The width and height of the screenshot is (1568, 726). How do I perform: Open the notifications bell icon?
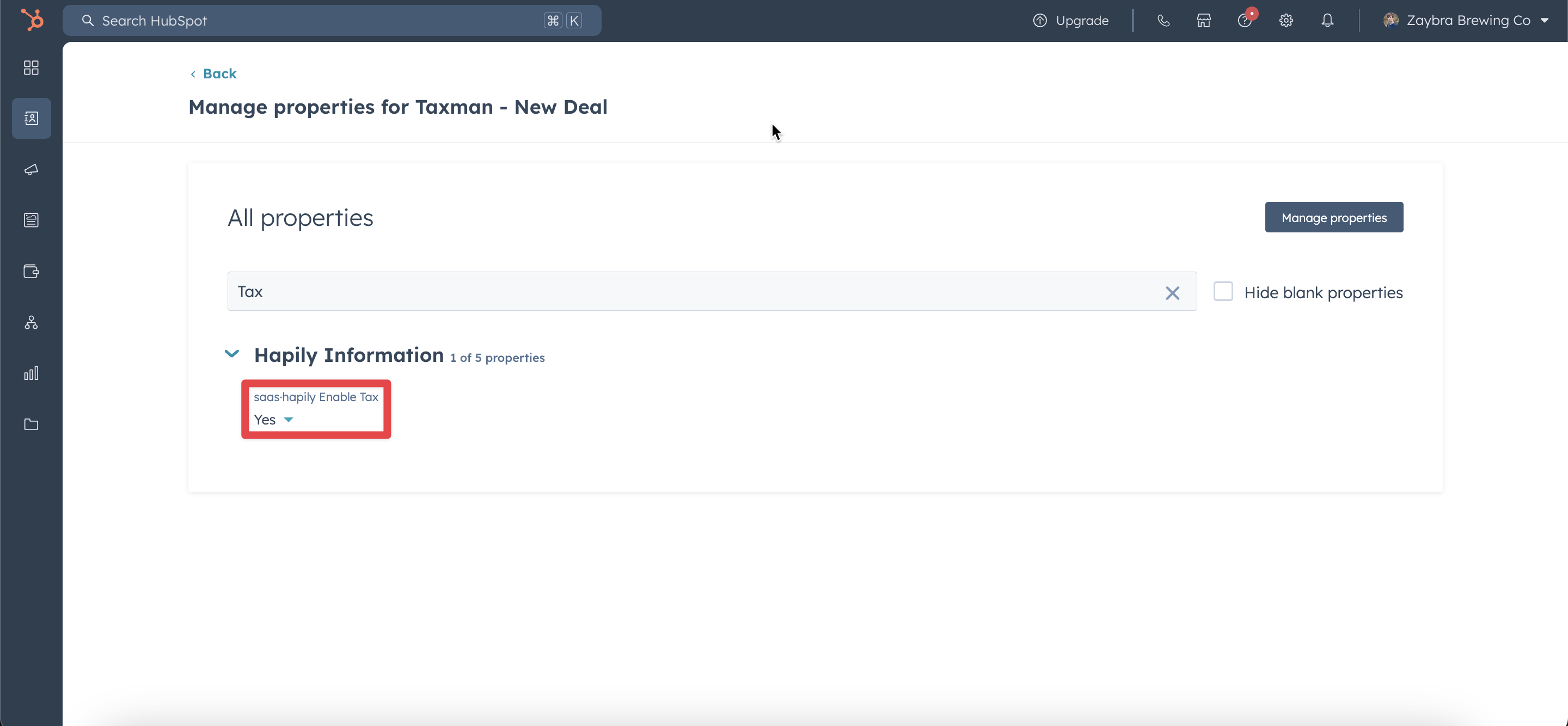coord(1327,21)
